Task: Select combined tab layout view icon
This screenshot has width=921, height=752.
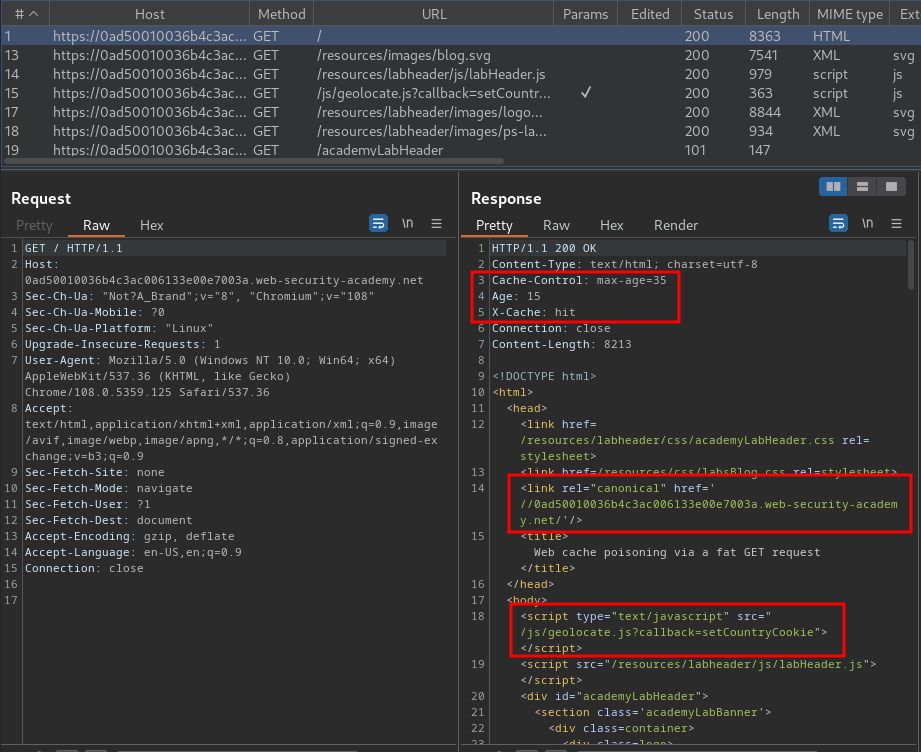Action: click(891, 186)
